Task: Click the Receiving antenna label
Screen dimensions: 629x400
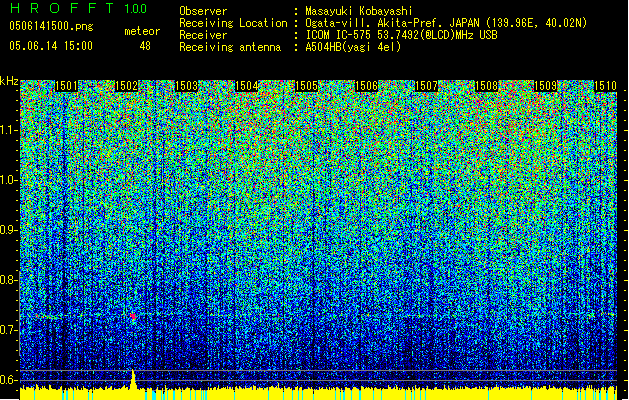Action: click(230, 47)
